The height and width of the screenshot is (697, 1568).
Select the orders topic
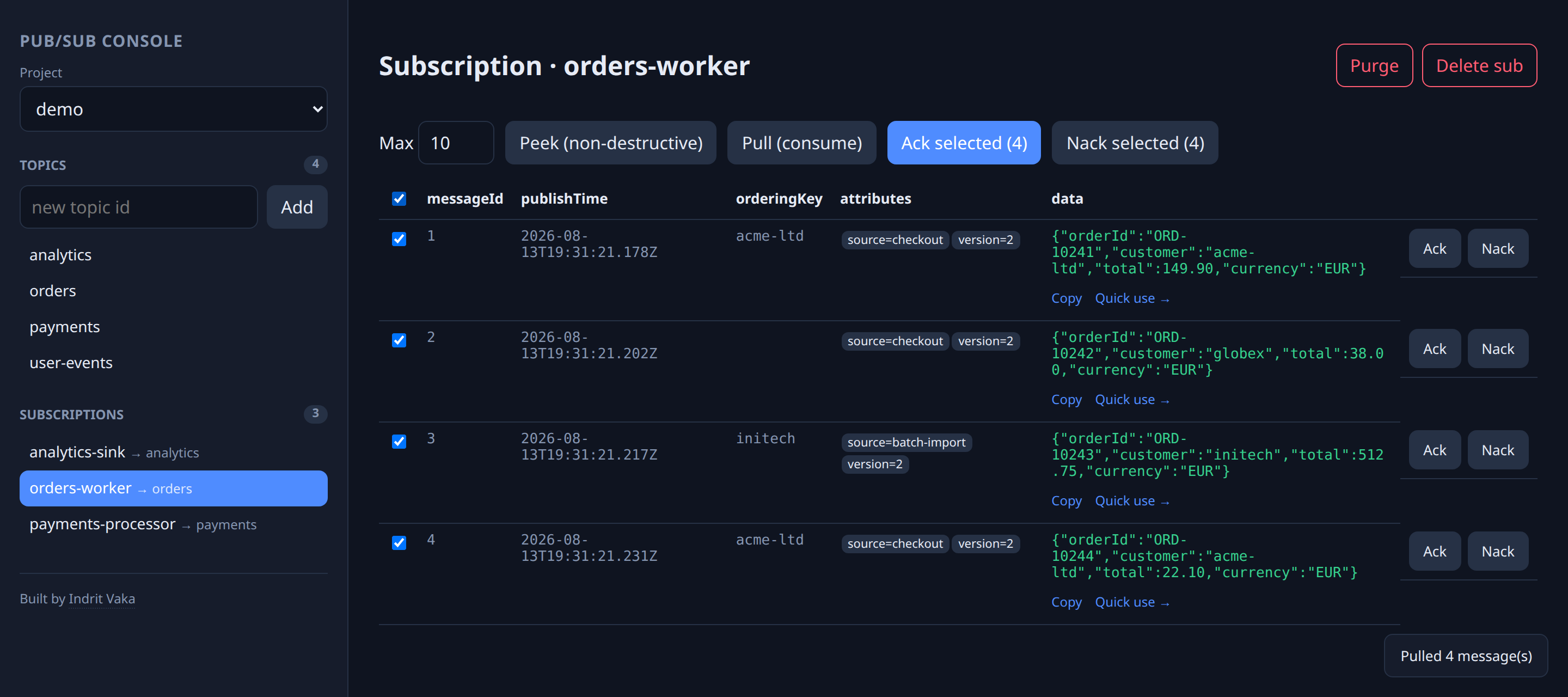point(174,290)
